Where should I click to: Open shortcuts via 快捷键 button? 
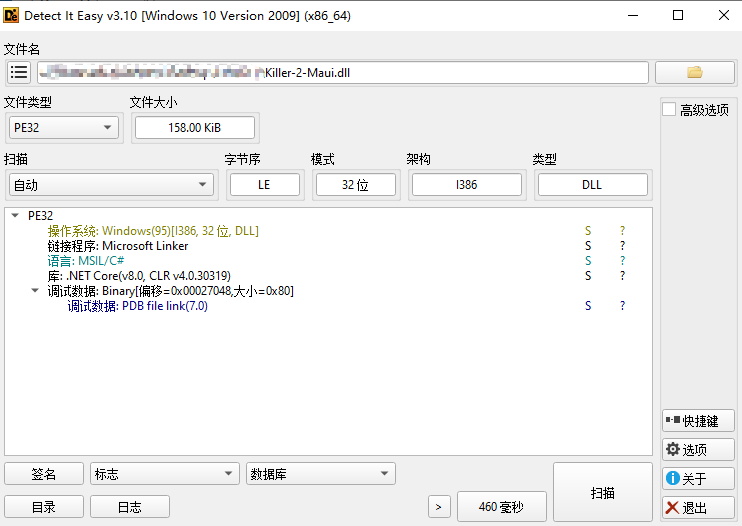pos(698,421)
